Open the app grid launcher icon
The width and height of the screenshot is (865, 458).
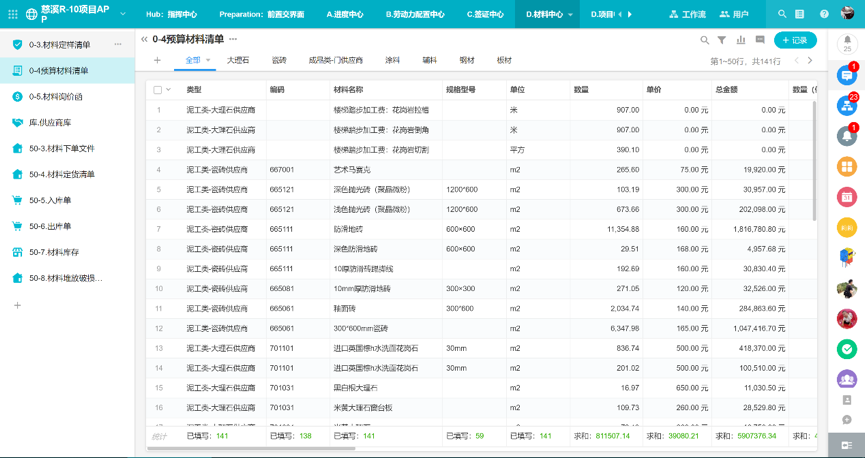[12, 14]
